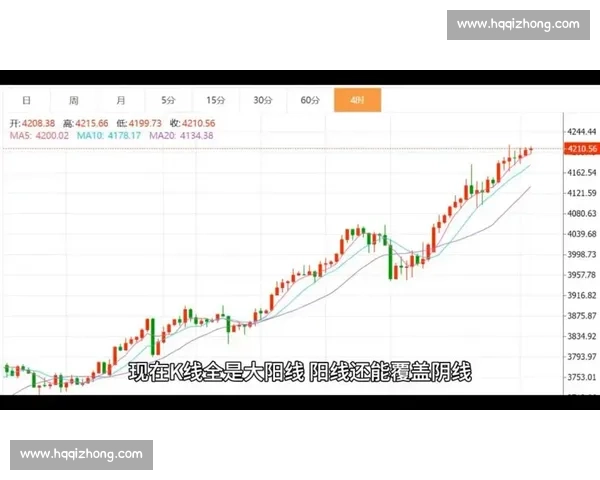The height and width of the screenshot is (480, 600).
Task: Switch to the 日 (daily) timeframe tab
Action: (x=27, y=100)
